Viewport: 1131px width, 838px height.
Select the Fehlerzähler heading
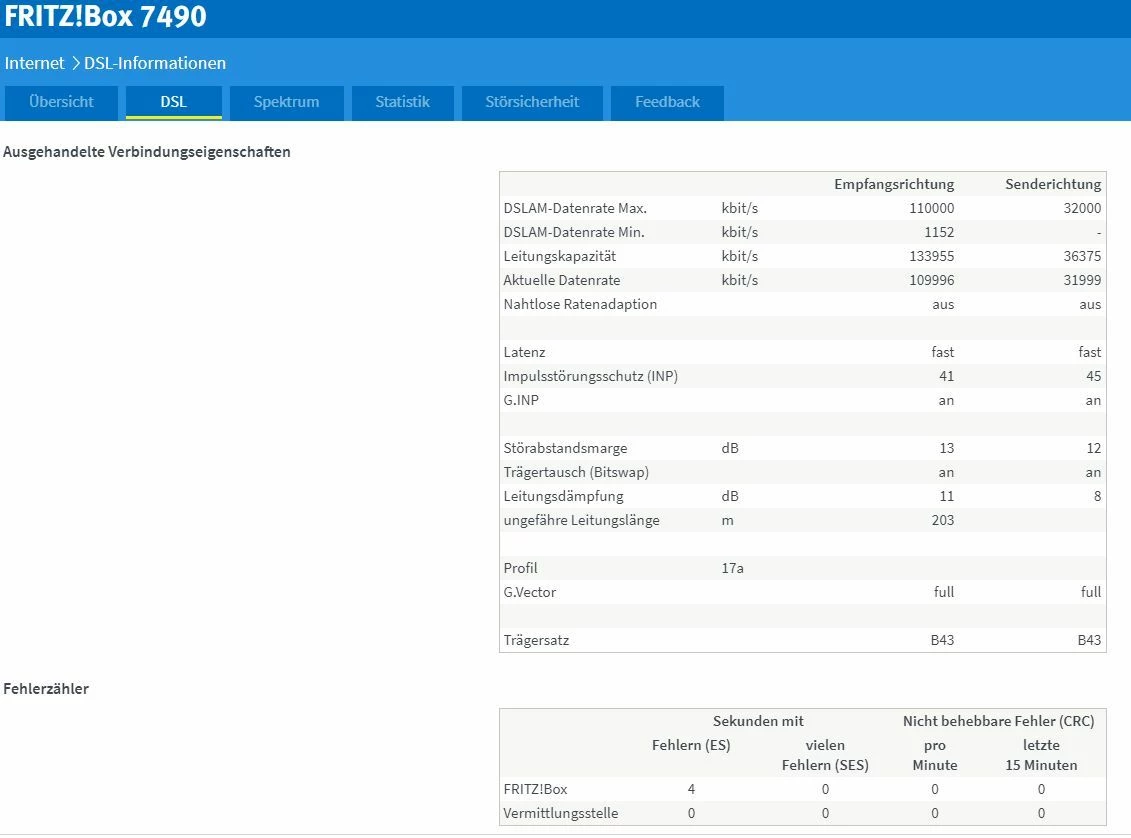46,689
